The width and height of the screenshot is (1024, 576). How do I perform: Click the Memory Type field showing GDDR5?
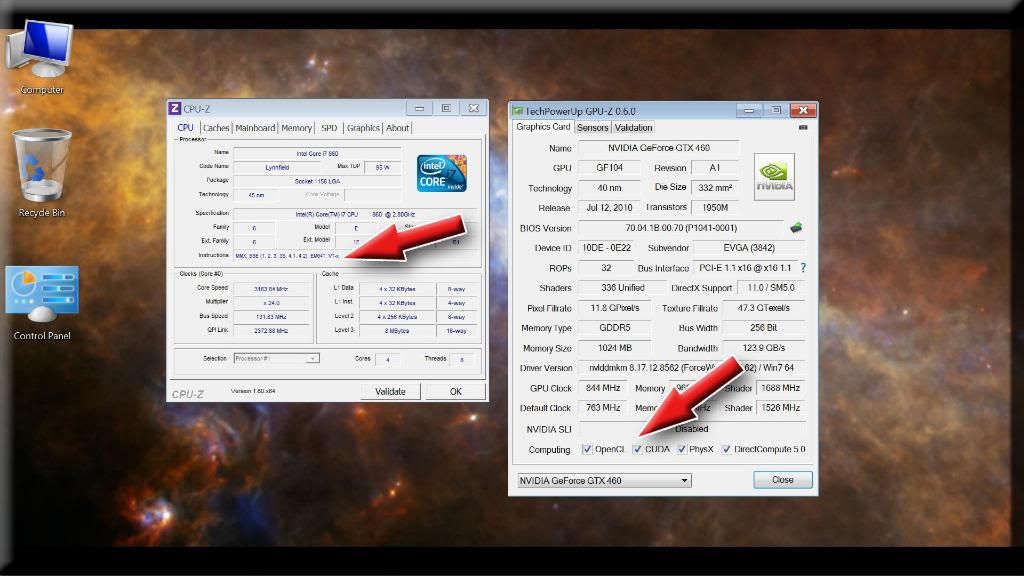pos(615,328)
